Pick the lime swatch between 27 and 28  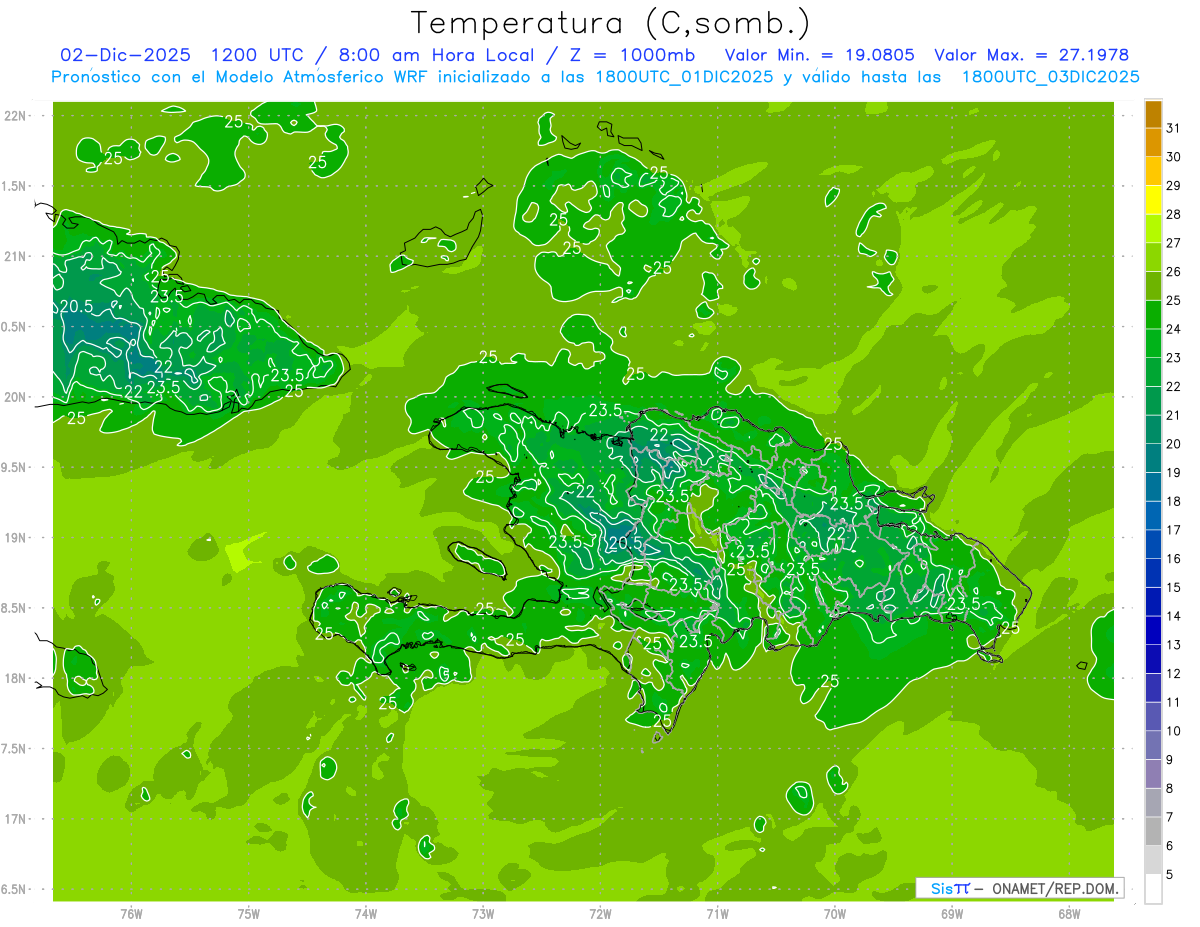click(x=1153, y=229)
